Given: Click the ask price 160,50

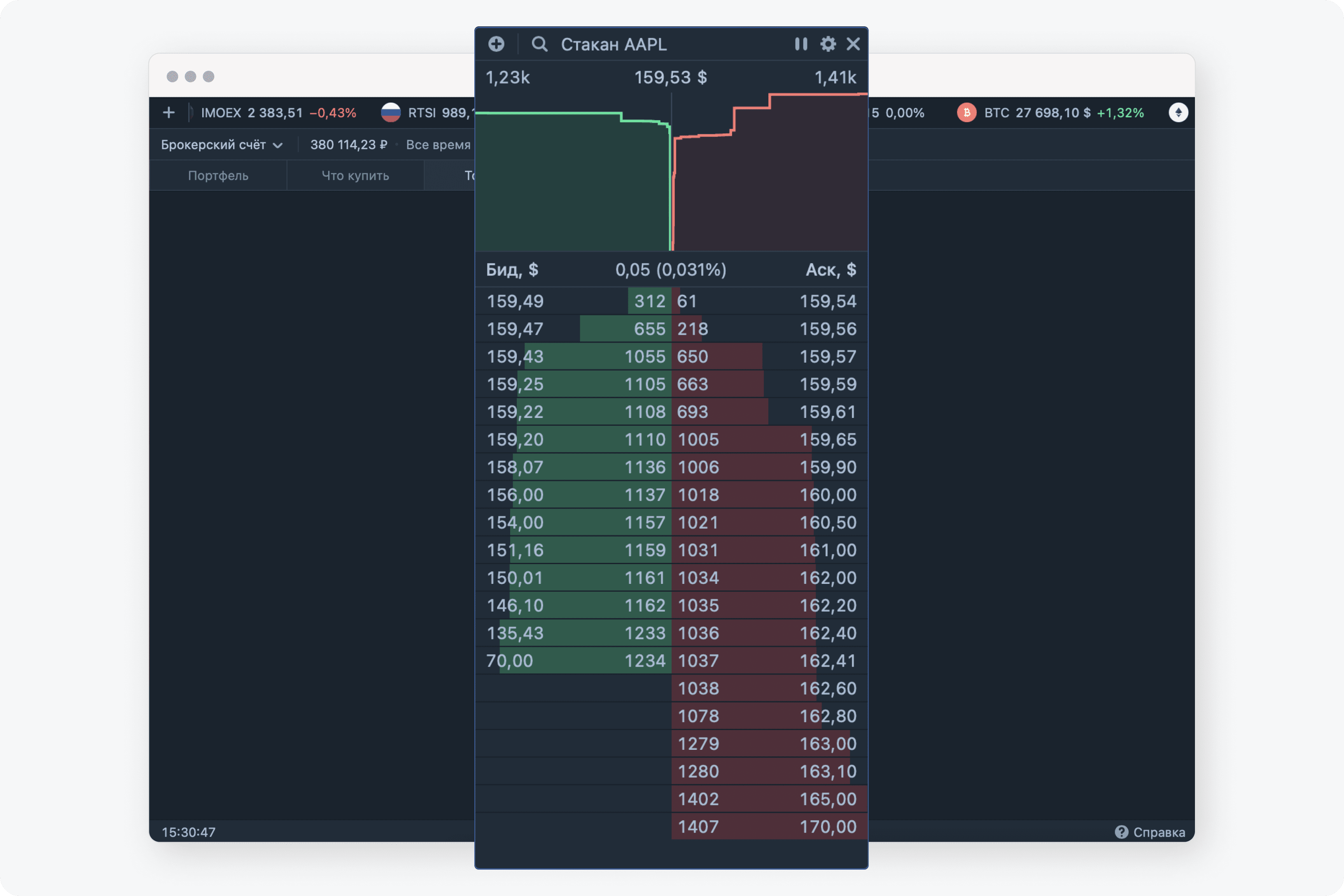Looking at the screenshot, I should click(x=828, y=522).
